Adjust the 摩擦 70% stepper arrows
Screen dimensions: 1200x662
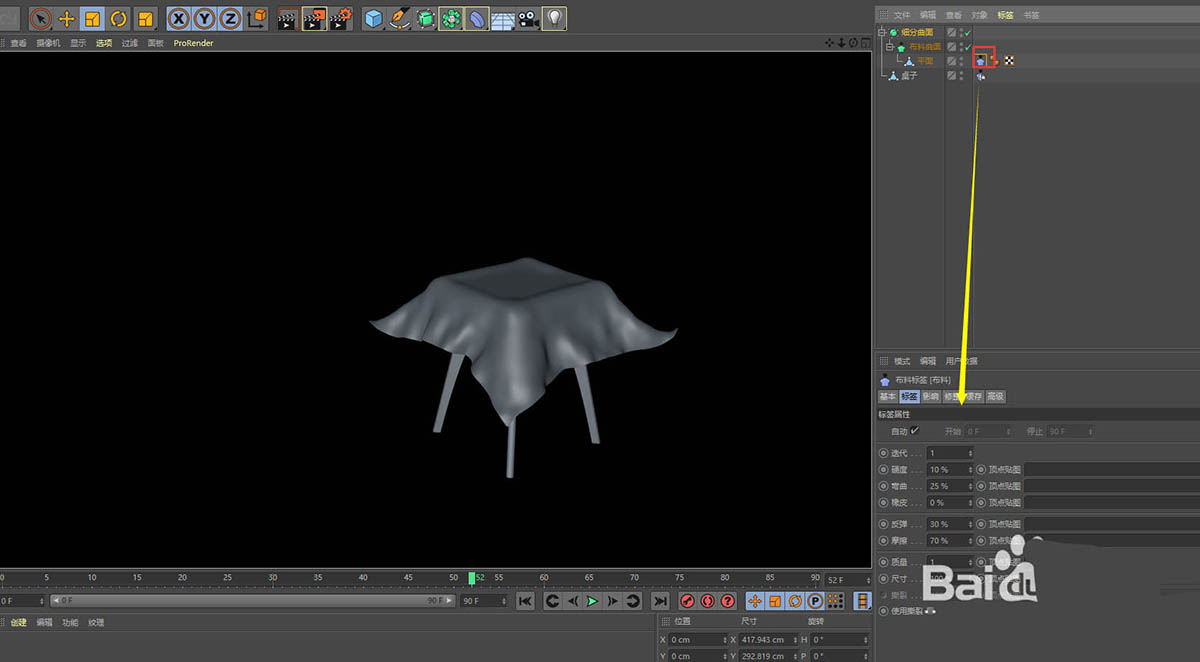point(970,540)
